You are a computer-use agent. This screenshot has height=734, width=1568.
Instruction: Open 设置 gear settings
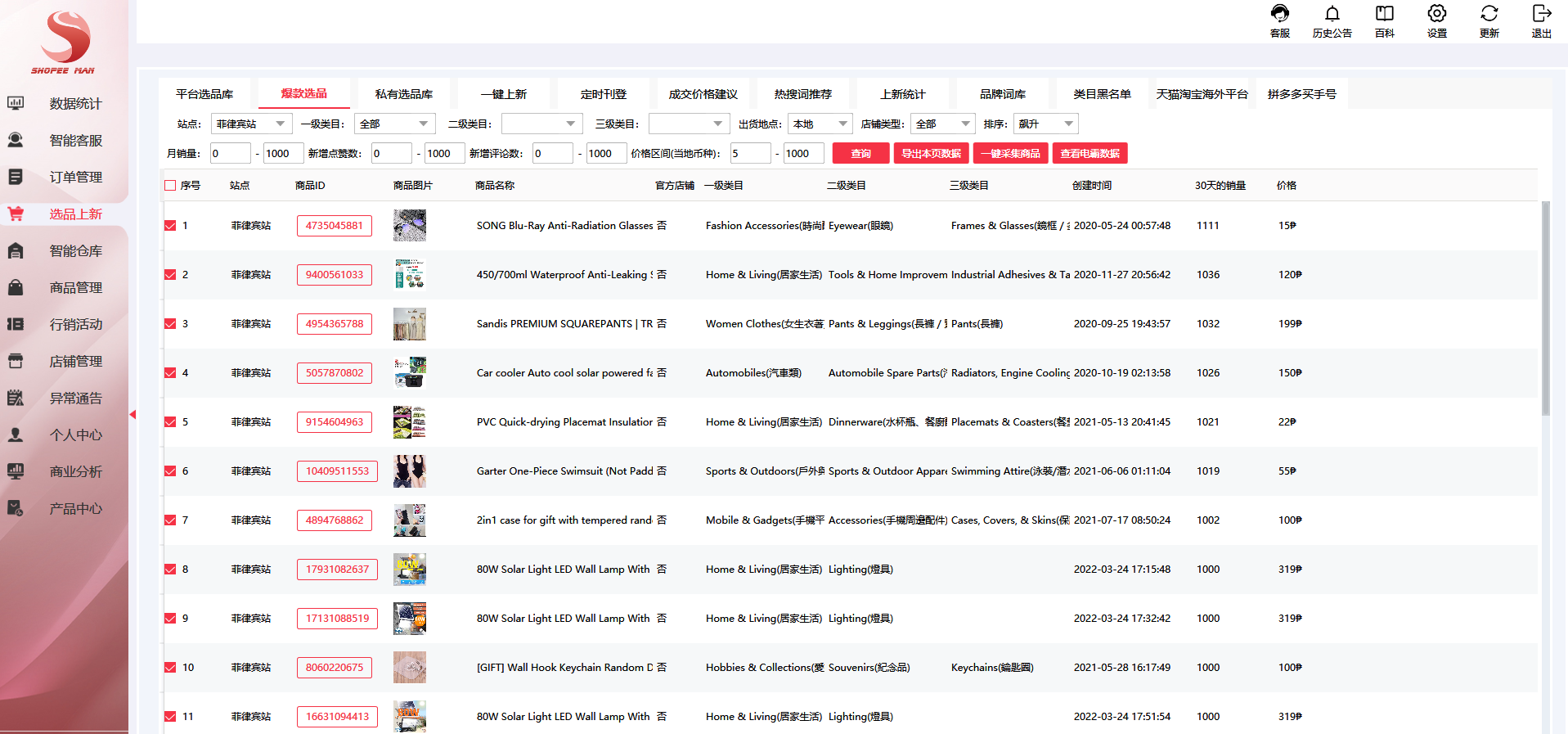[x=1437, y=20]
